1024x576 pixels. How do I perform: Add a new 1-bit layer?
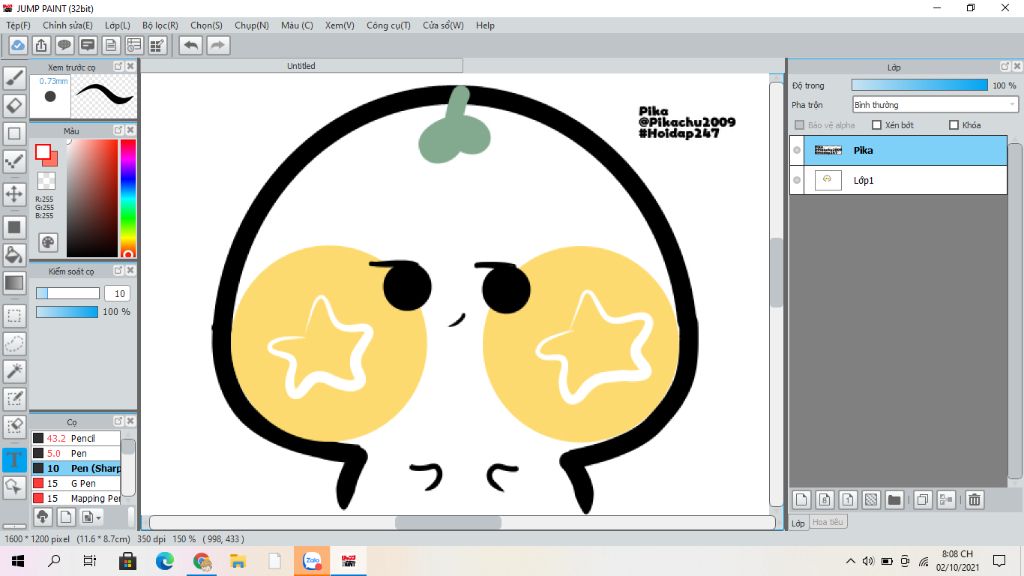pos(848,500)
